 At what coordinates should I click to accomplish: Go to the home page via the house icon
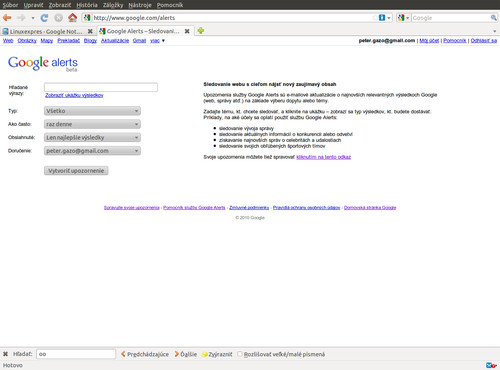click(72, 18)
